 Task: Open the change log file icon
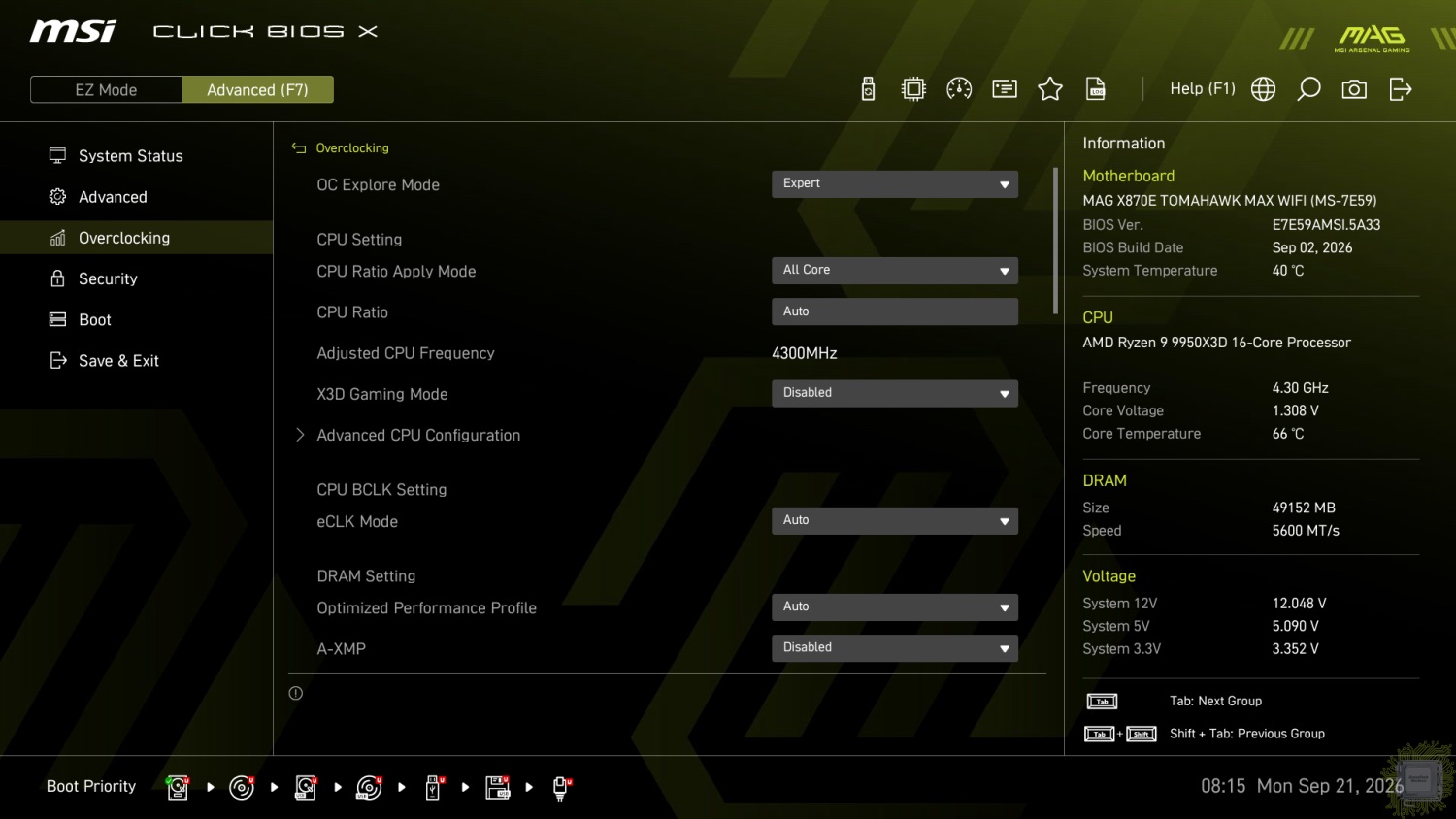1096,89
